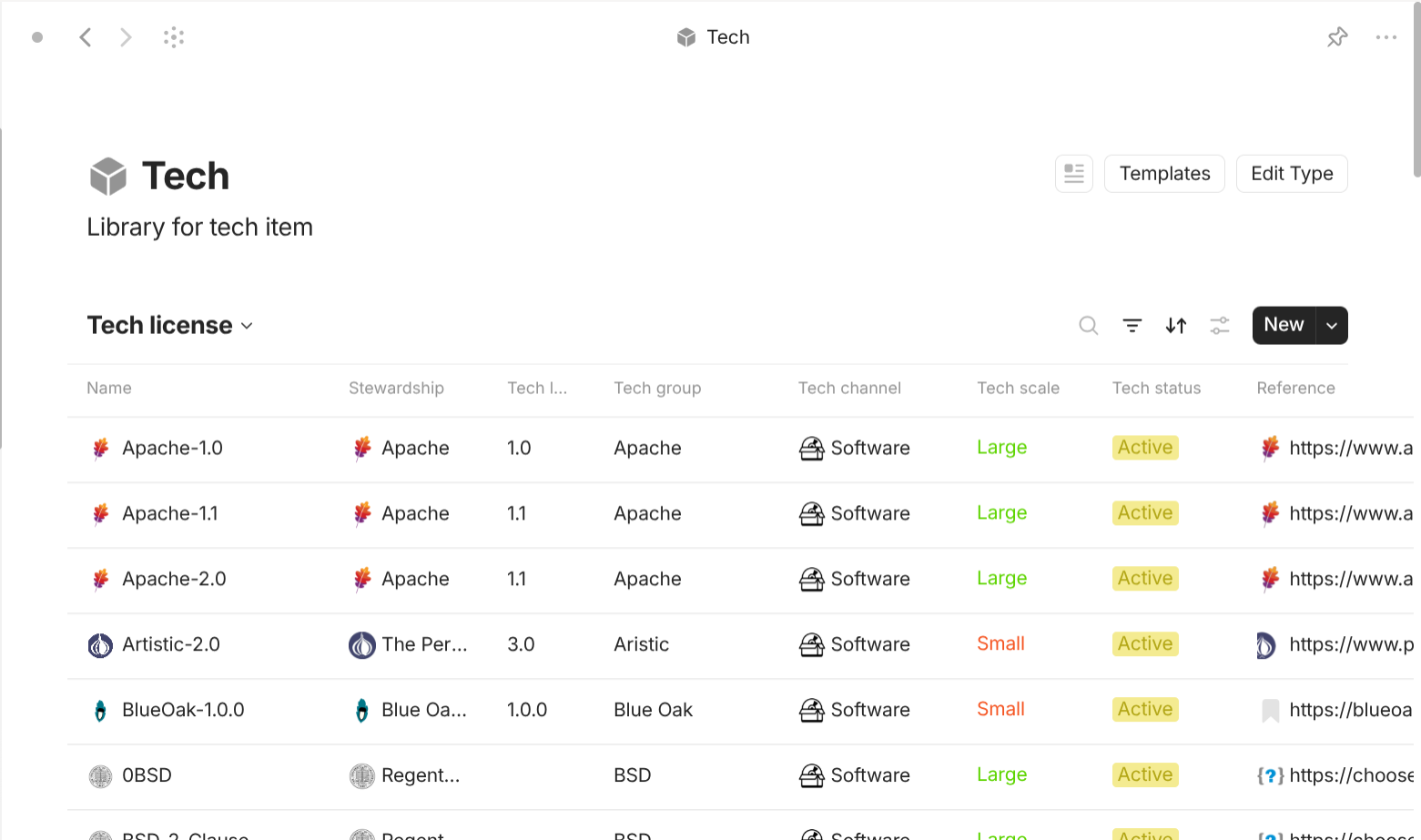Screen dimensions: 1421x840
Task: Click the yellow Active tag on BlueOak-1.0.0
Action: click(1144, 709)
